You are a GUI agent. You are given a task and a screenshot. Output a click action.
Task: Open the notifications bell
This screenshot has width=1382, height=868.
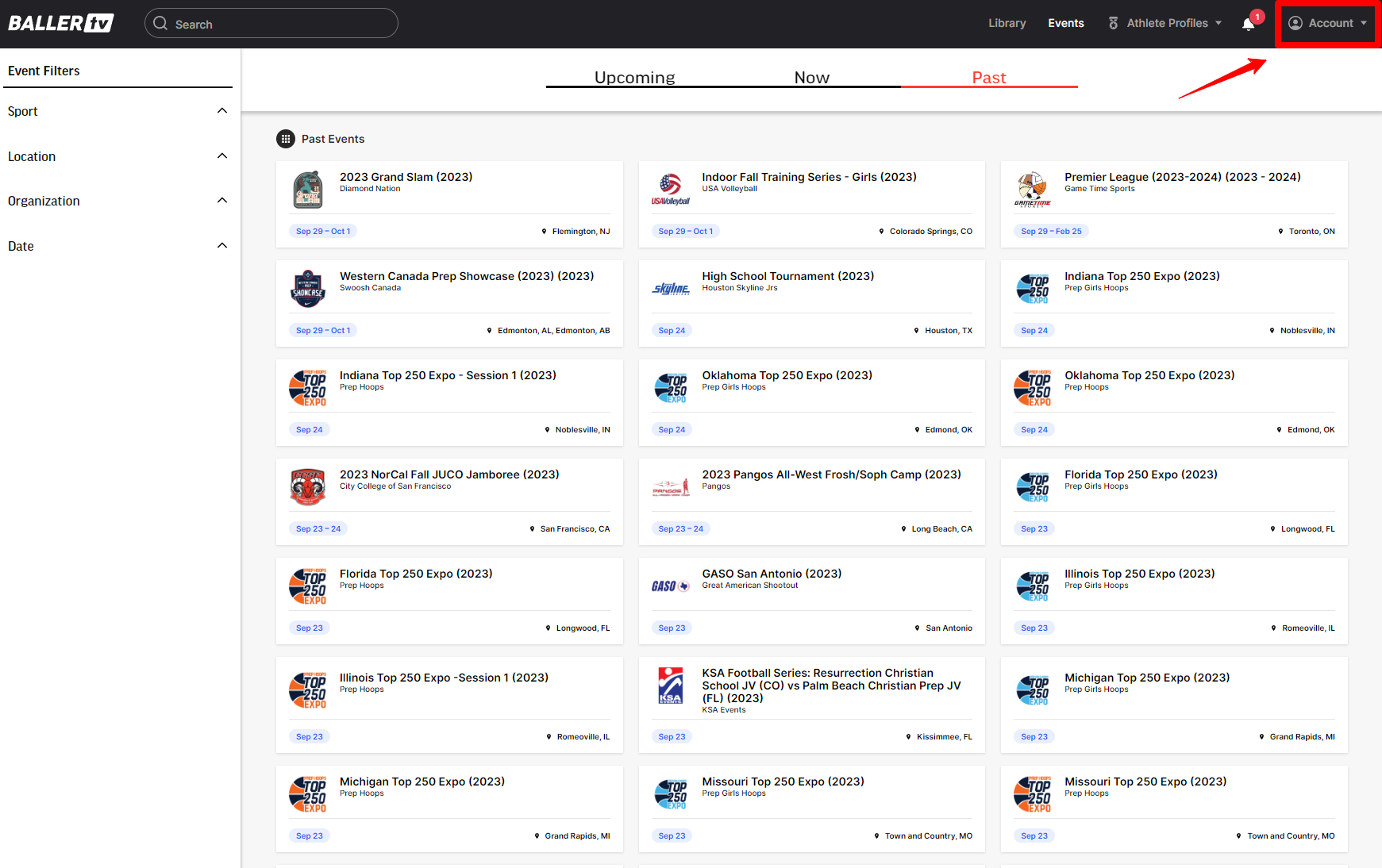(x=1249, y=24)
